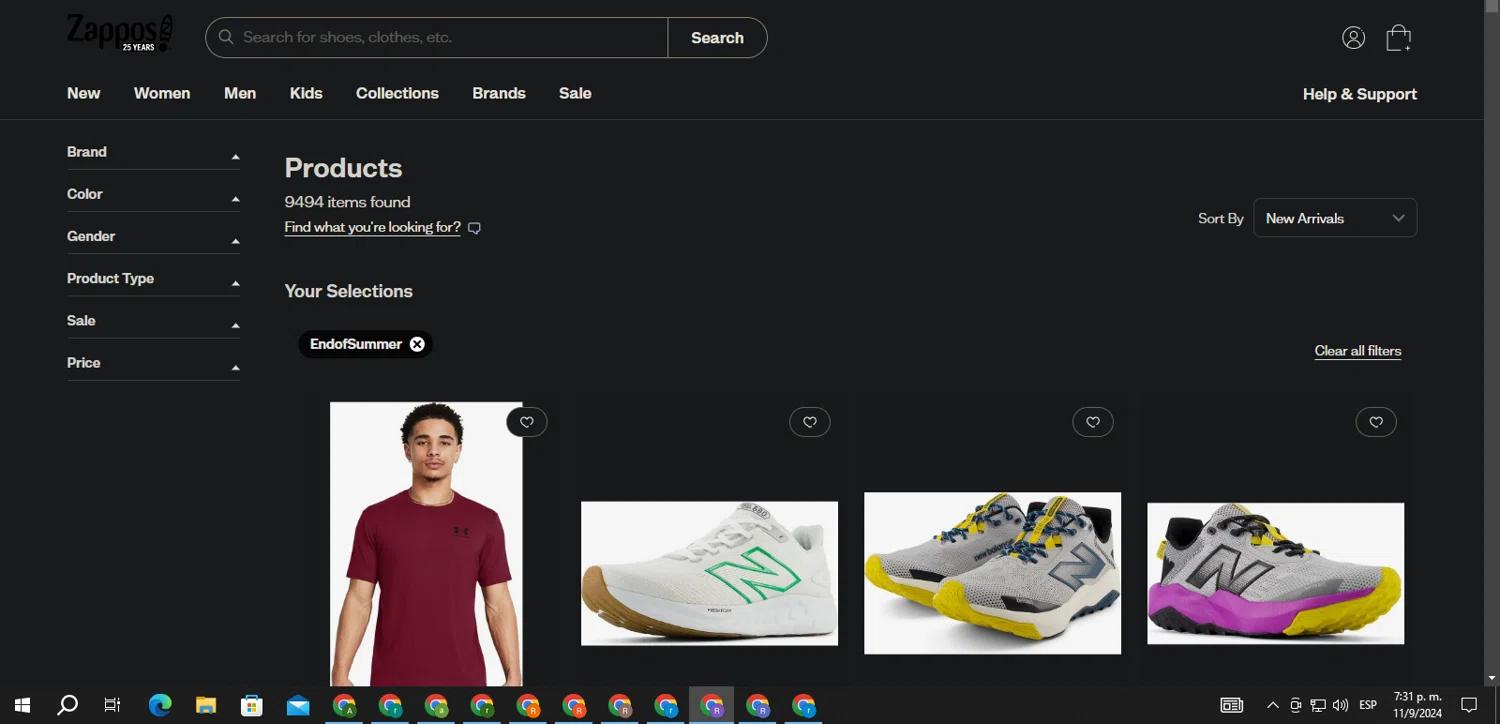Open notification center icon
The image size is (1500, 724).
point(1469,705)
